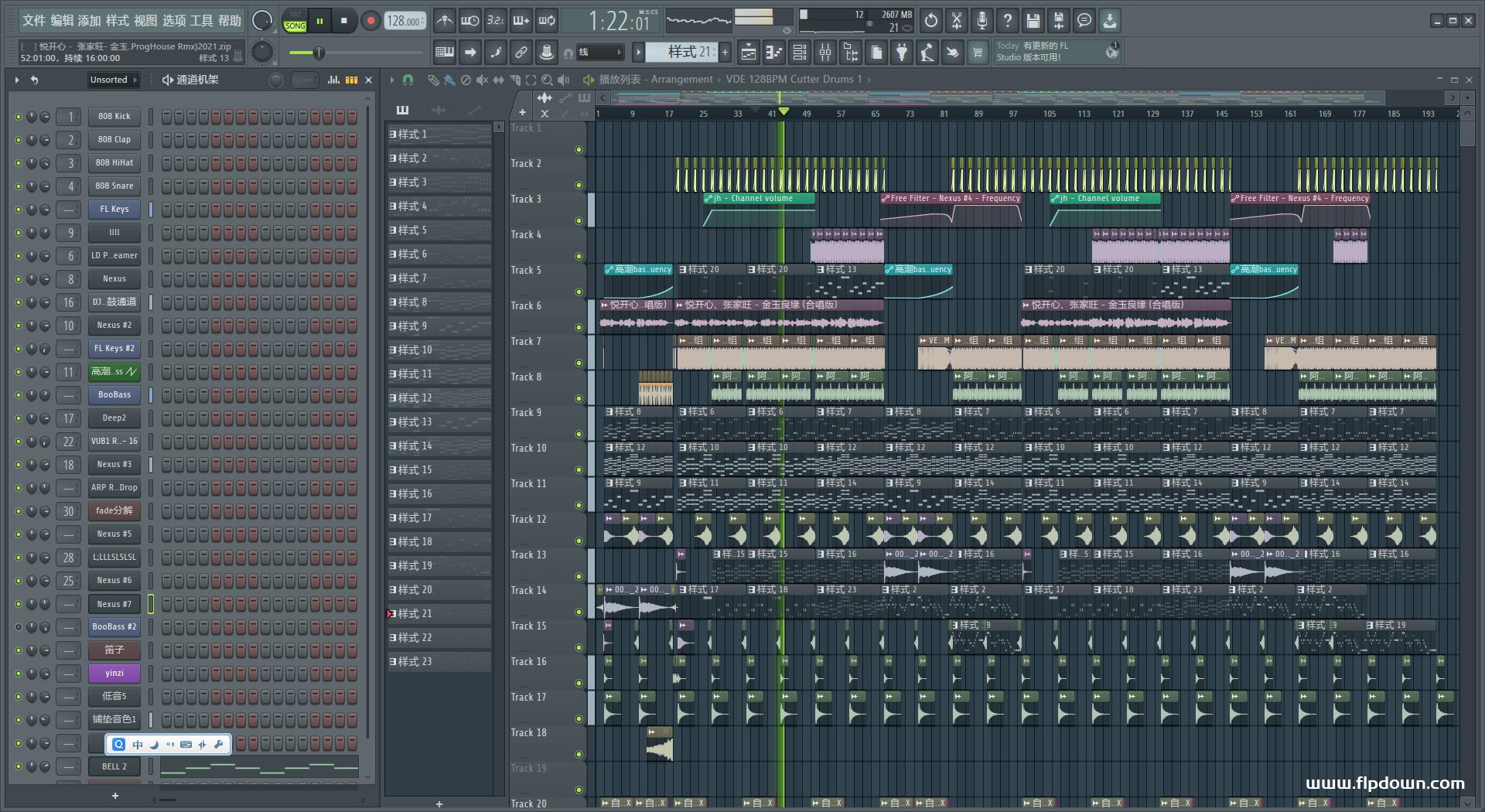1485x812 pixels.
Task: Click the question mark help icon
Action: tap(1008, 21)
